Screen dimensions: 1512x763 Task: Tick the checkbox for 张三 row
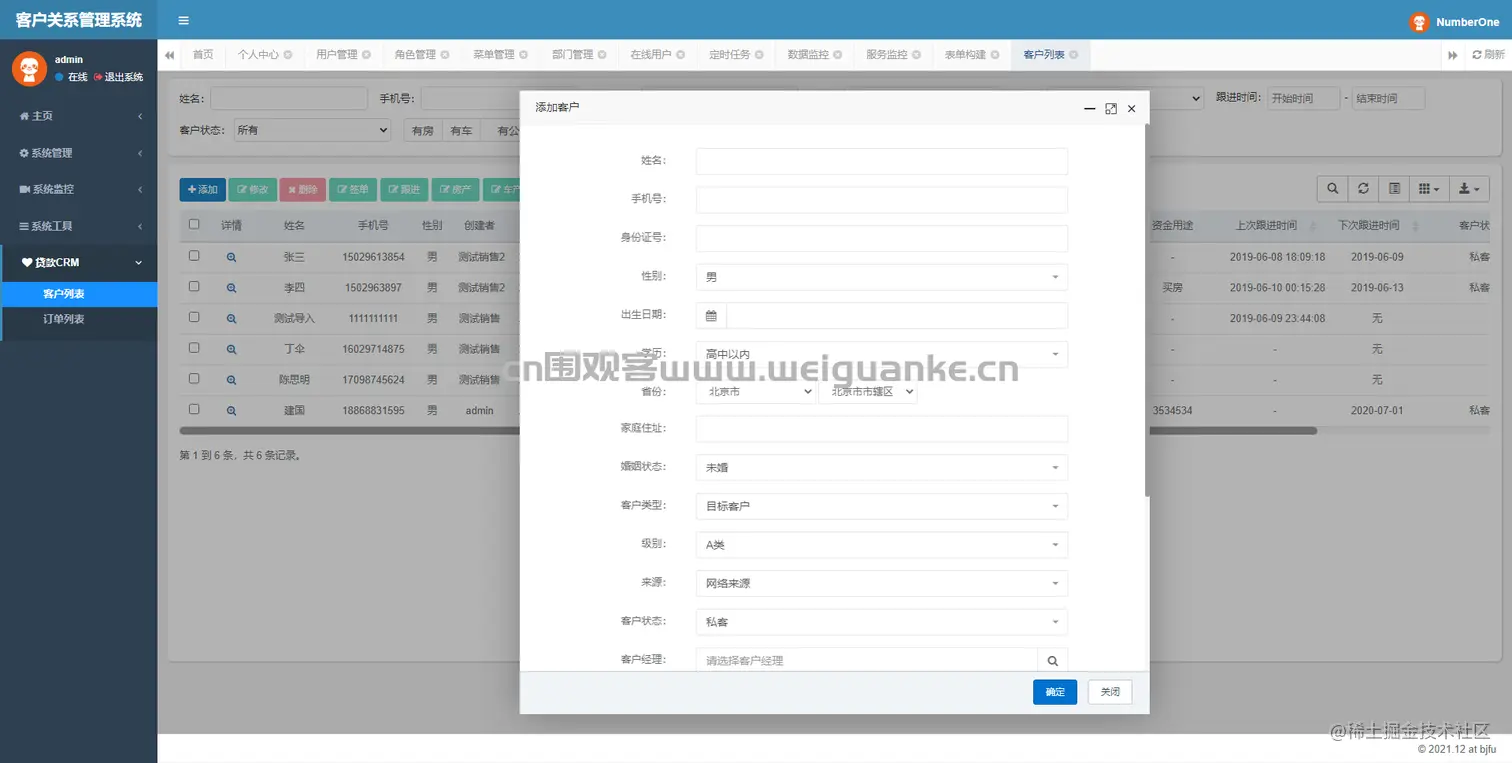click(x=194, y=256)
